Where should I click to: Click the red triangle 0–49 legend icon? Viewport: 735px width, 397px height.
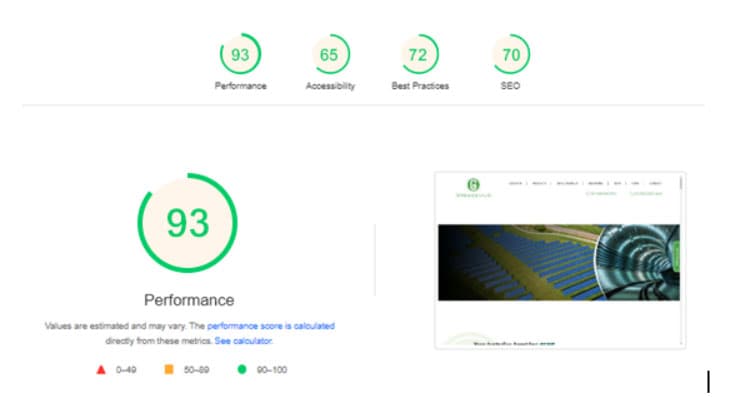pos(101,370)
